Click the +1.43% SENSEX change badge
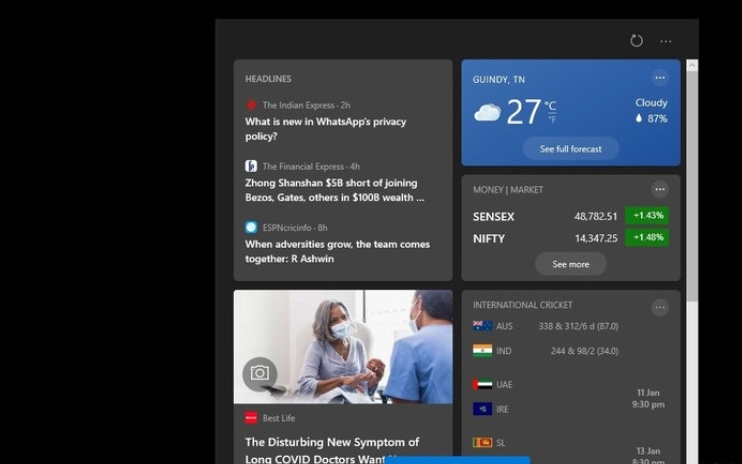Image resolution: width=742 pixels, height=464 pixels. pos(647,215)
